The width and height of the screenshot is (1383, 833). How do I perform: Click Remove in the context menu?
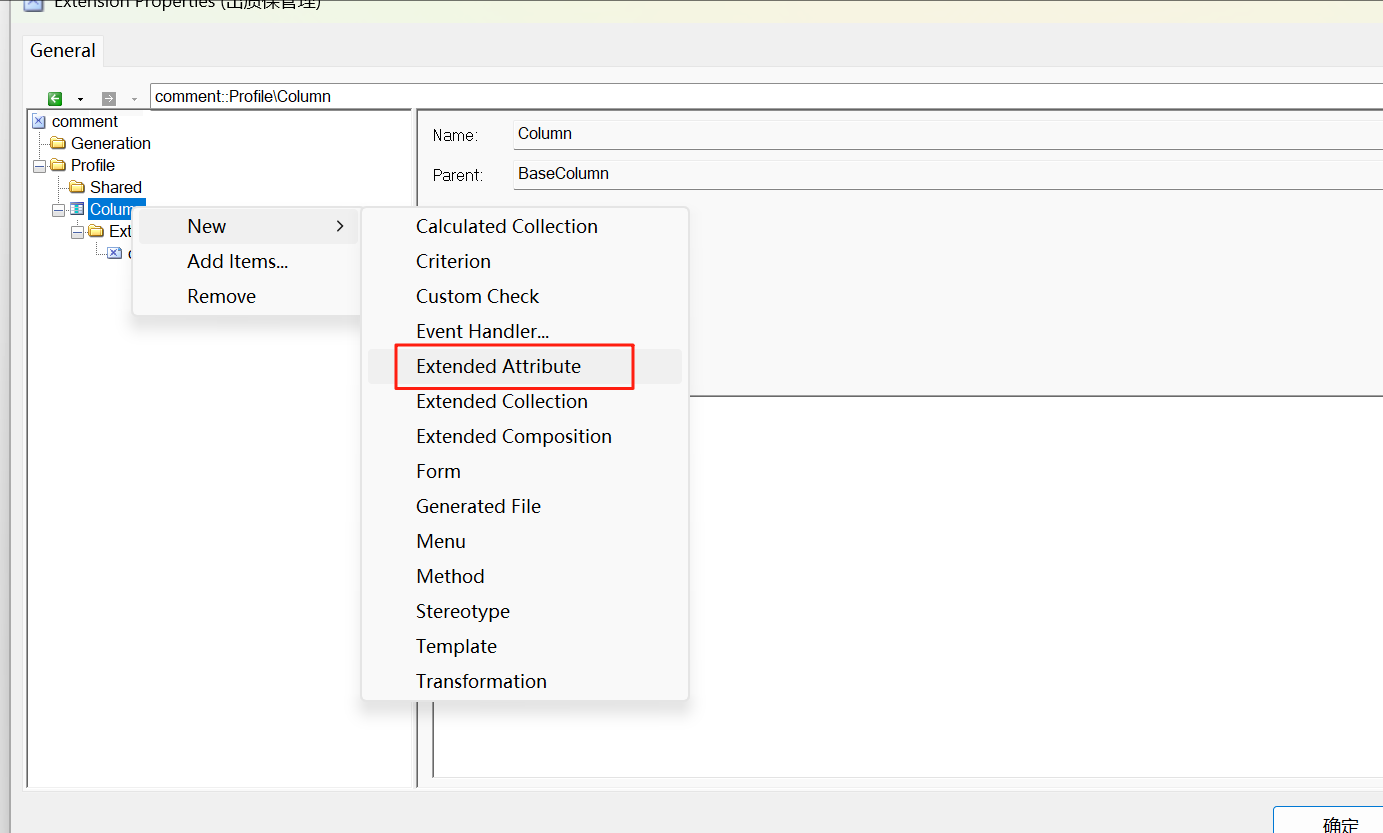221,296
